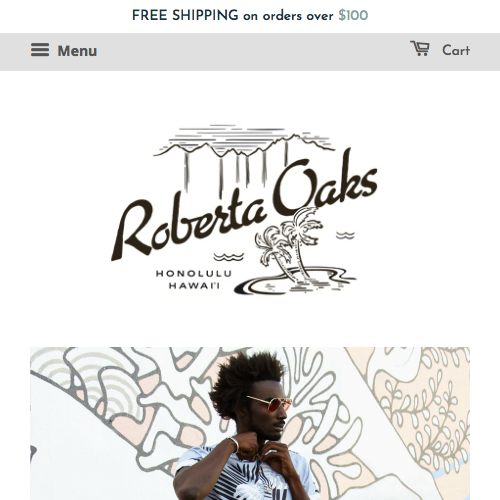Screen dimensions: 500x500
Task: Click the model's printed aloha shirt
Action: coord(245,473)
